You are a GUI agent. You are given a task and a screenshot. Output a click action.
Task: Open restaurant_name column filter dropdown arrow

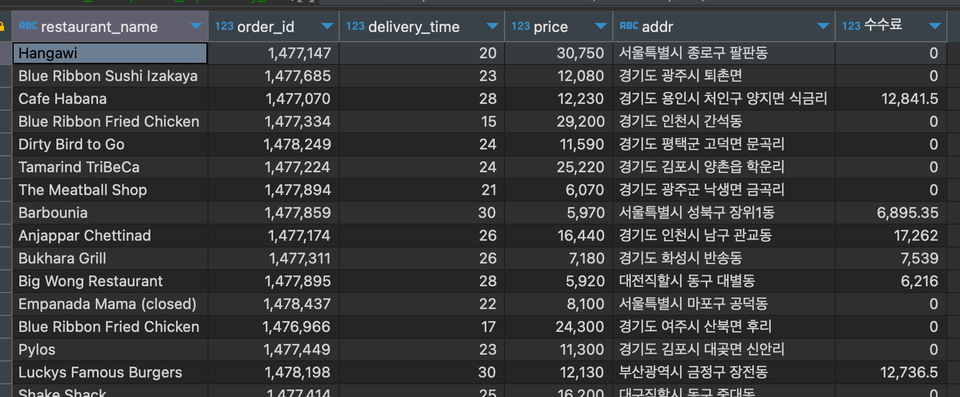pos(196,26)
